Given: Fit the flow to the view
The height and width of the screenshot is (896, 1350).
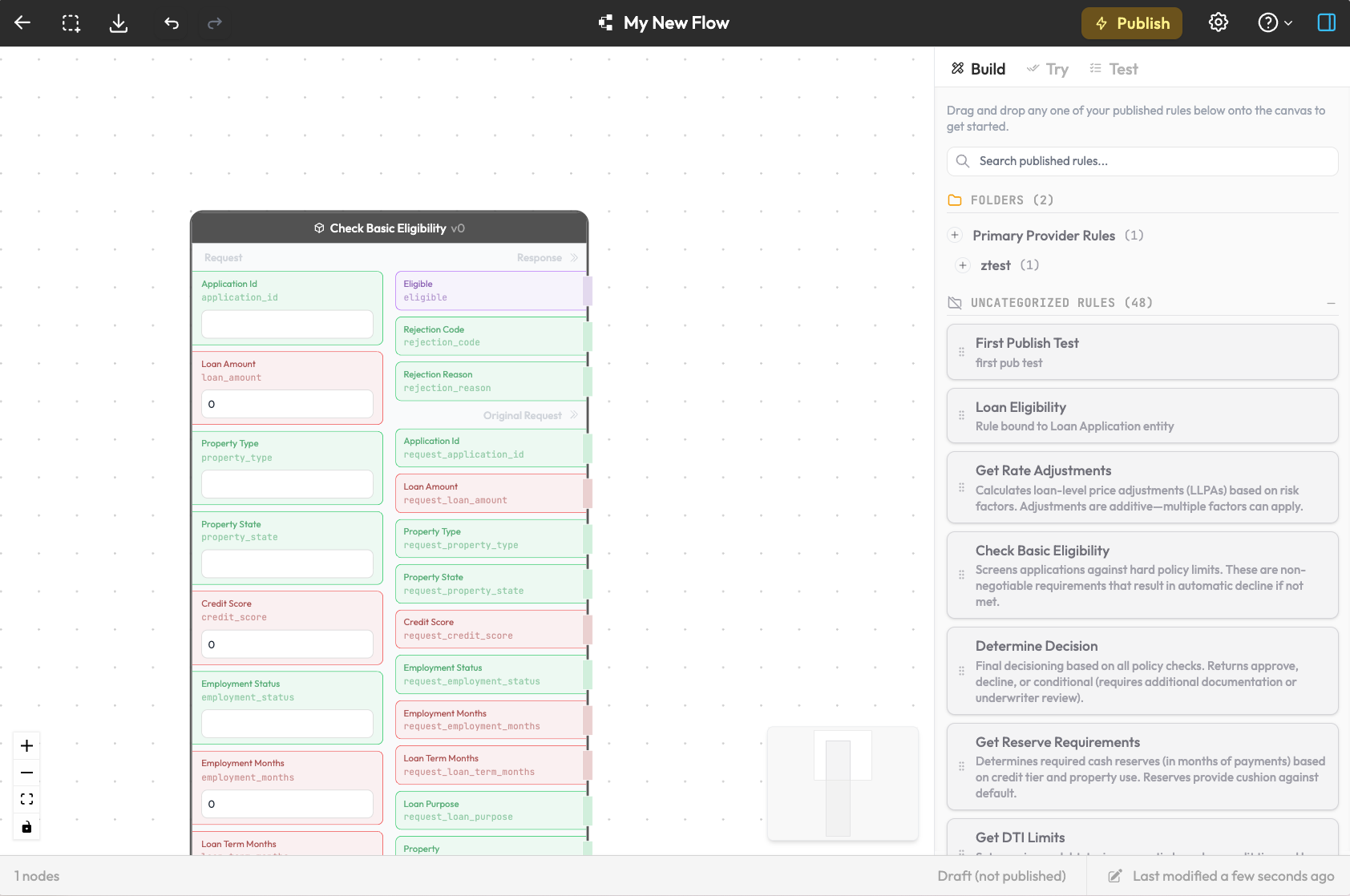Looking at the screenshot, I should 26,798.
